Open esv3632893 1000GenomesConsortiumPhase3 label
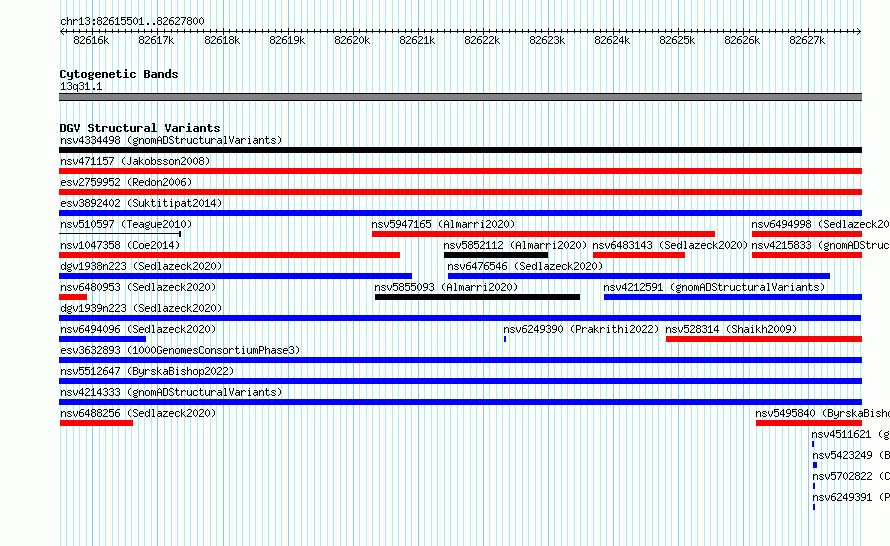 click(x=180, y=350)
